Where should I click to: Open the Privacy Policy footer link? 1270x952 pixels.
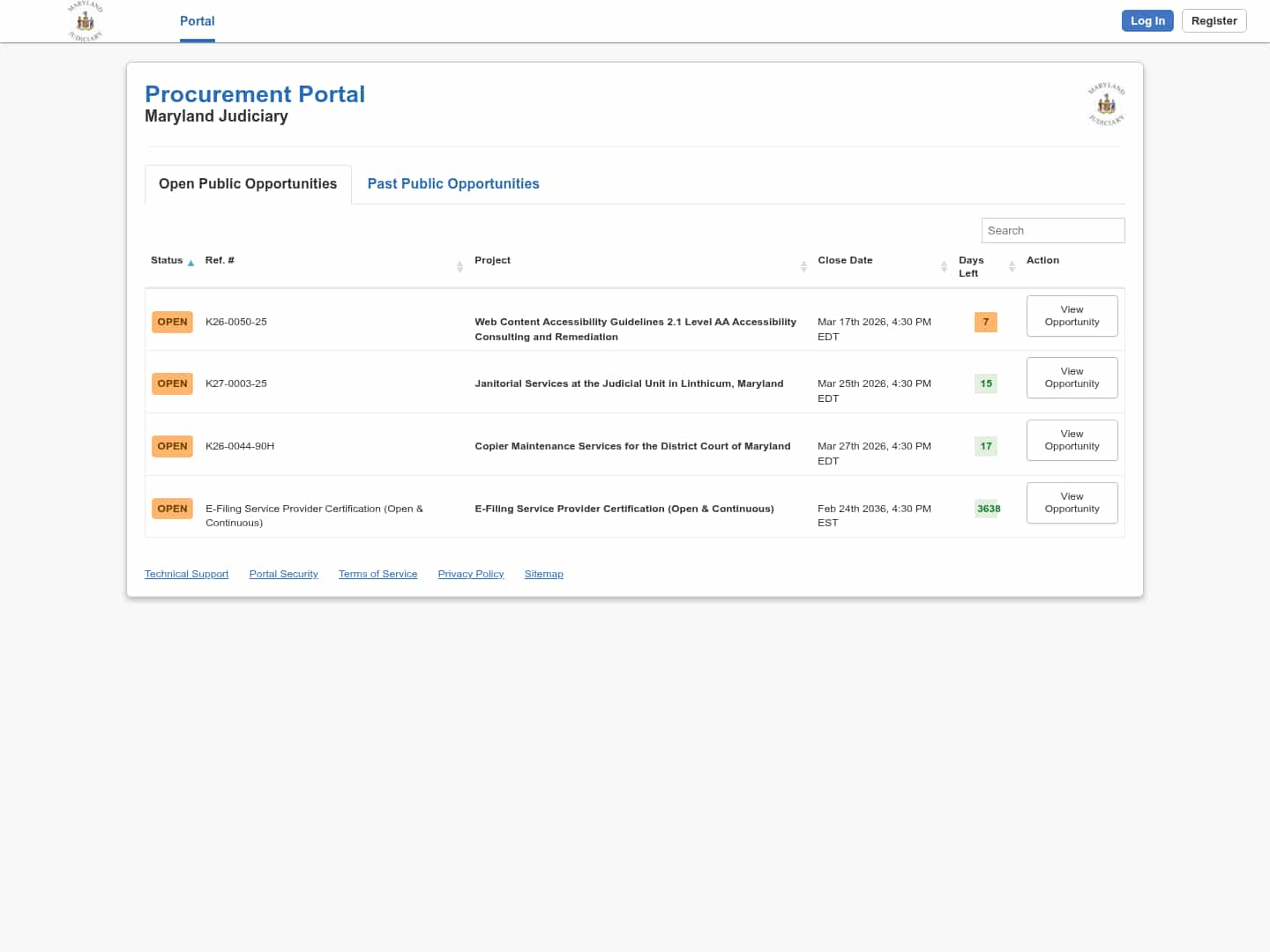coord(470,575)
